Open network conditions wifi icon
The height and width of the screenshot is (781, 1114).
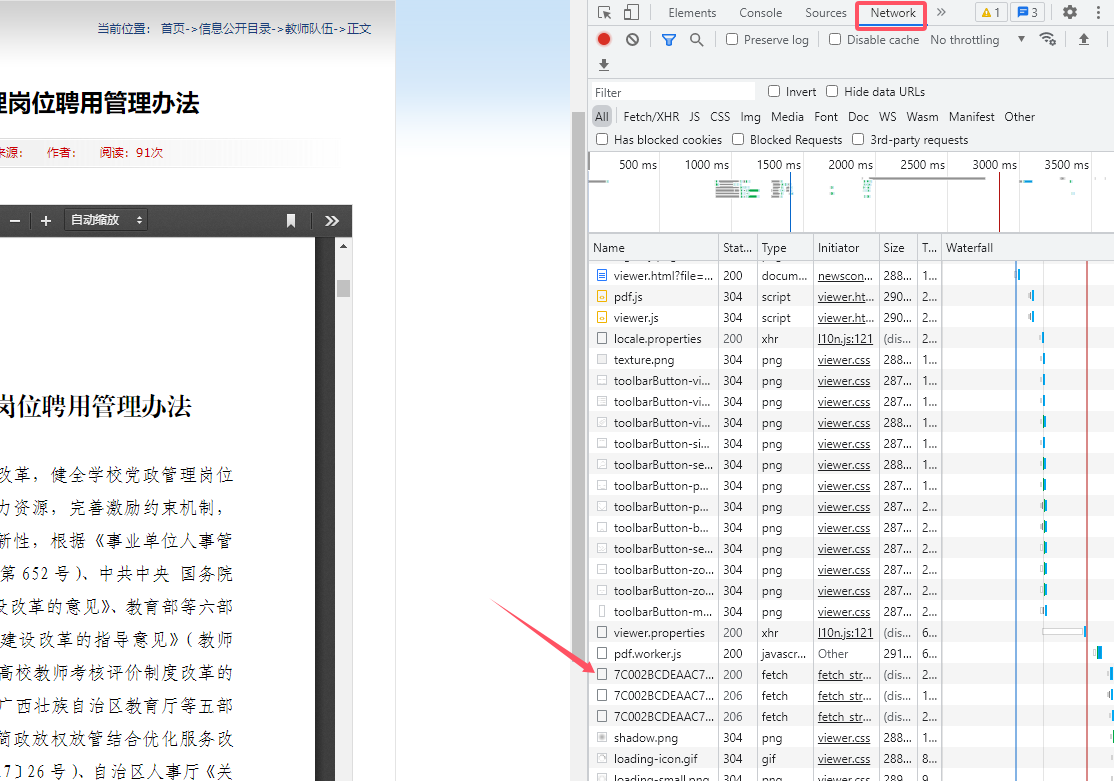[x=1047, y=40]
